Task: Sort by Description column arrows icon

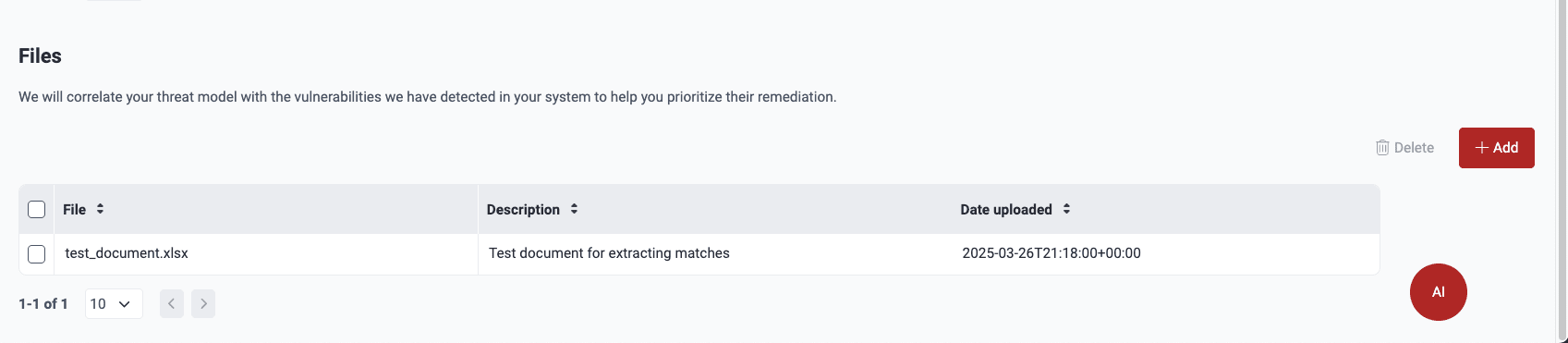Action: click(574, 209)
